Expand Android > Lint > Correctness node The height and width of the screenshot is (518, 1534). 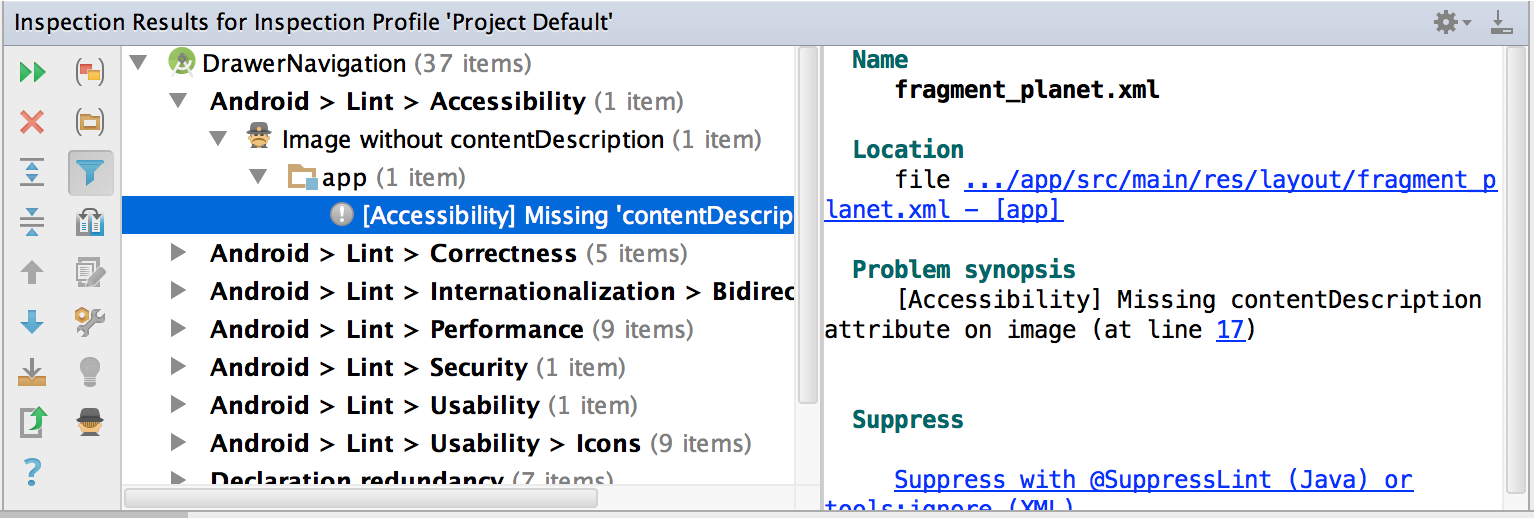(x=179, y=254)
